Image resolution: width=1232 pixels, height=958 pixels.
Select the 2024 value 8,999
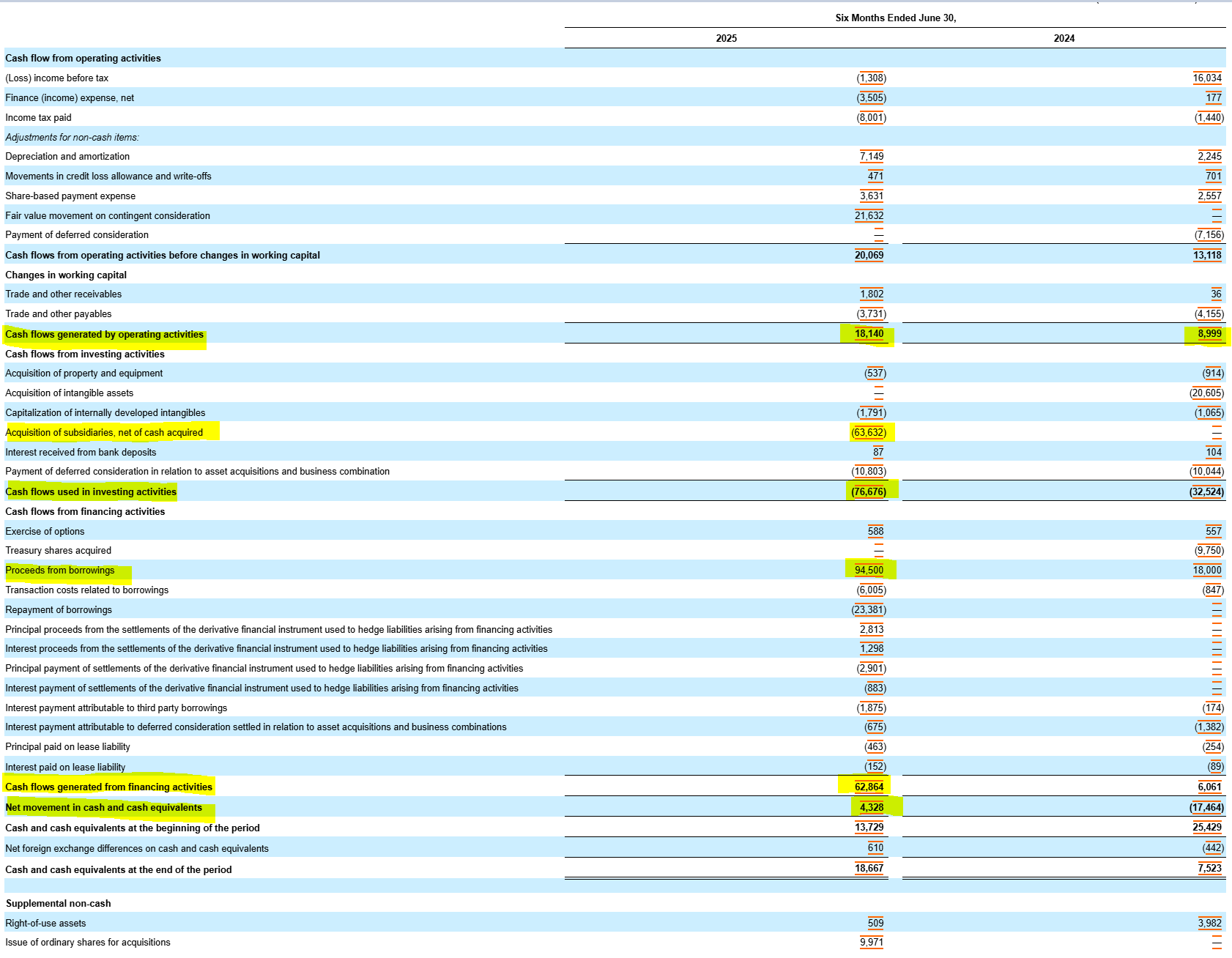1210,334
